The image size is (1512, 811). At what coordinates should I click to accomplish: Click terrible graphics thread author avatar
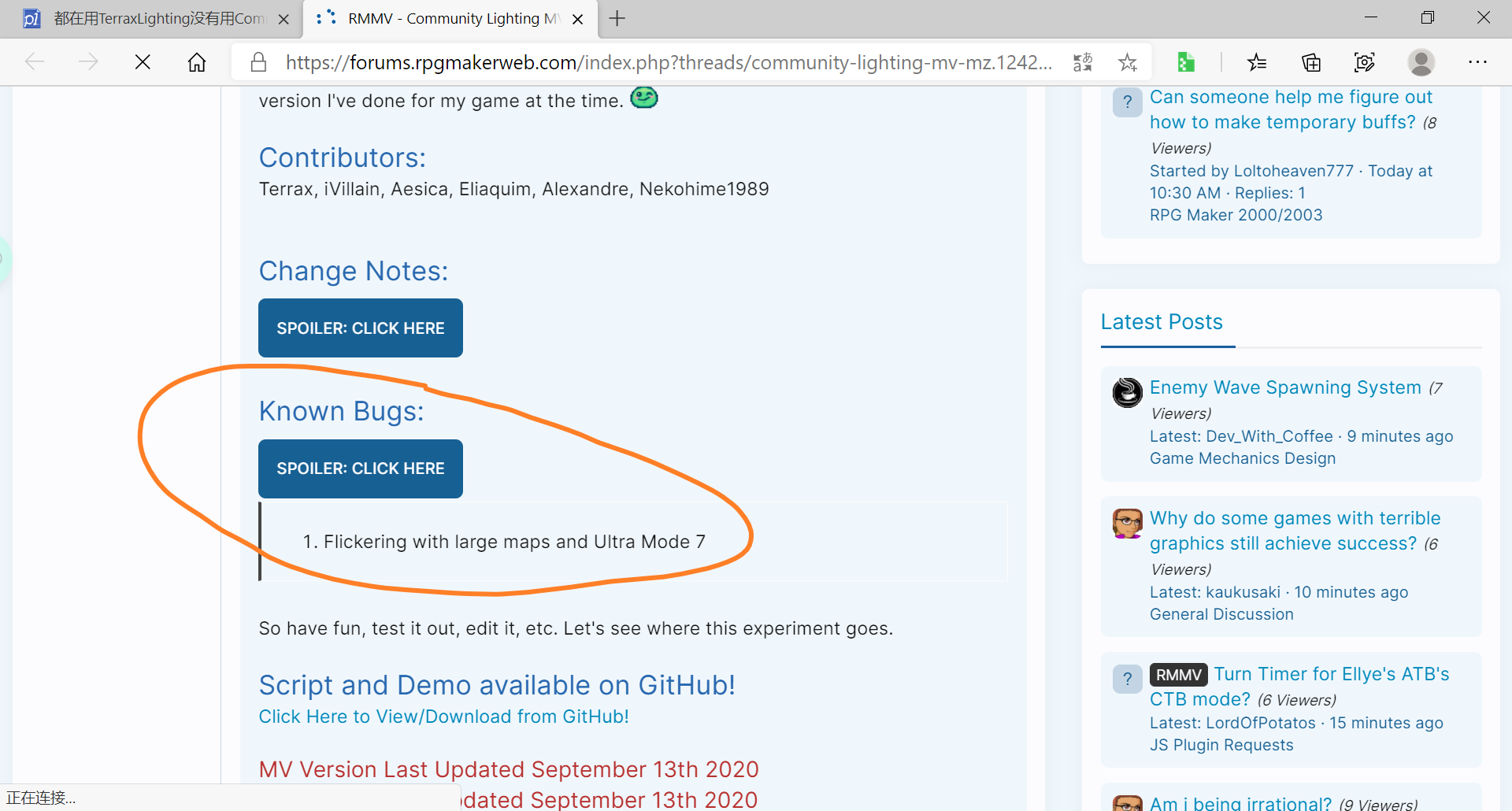(1127, 523)
